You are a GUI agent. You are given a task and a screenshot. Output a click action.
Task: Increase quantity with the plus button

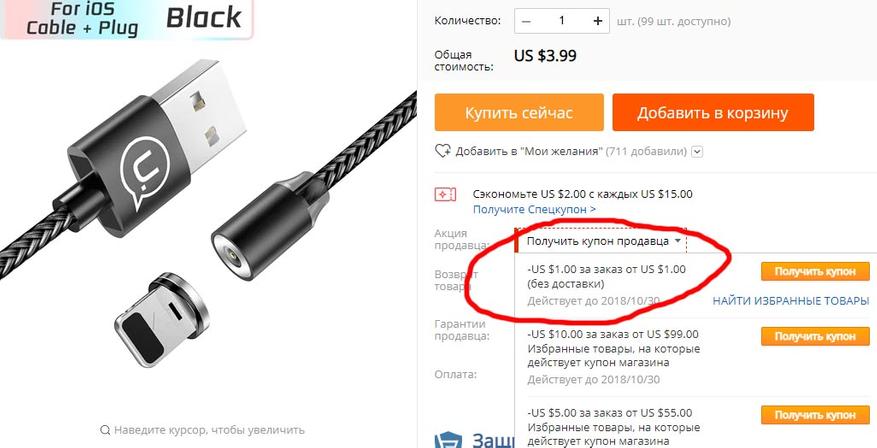pyautogui.click(x=598, y=21)
